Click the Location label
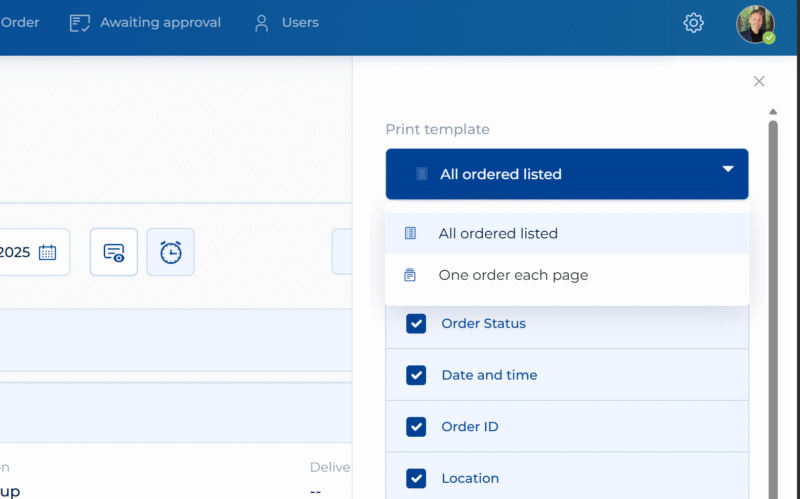 pos(470,478)
